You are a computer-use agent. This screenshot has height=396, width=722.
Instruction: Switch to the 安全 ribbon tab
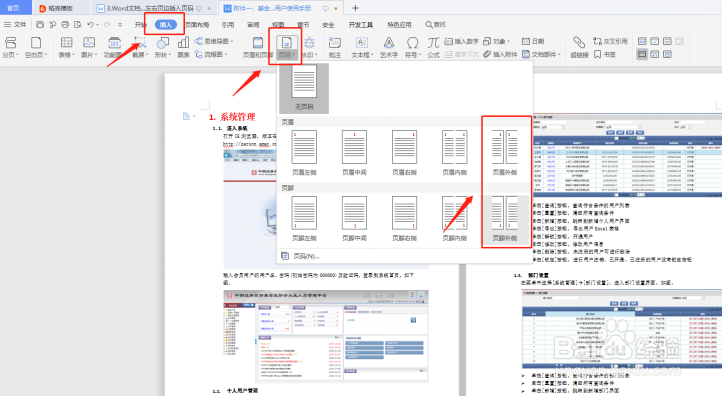pyautogui.click(x=328, y=25)
